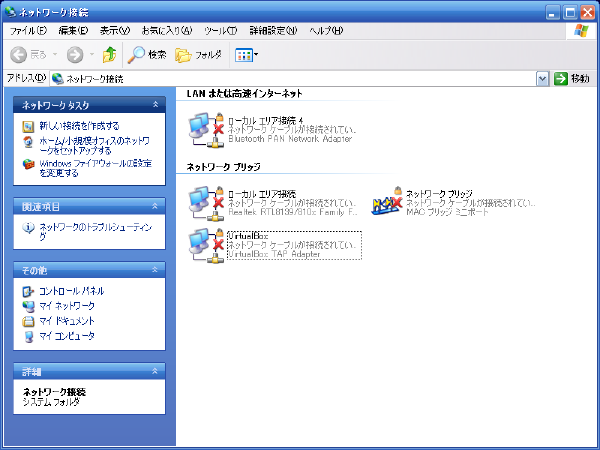The width and height of the screenshot is (600, 450).
Task: Click the My Computer icon
Action: [28, 337]
